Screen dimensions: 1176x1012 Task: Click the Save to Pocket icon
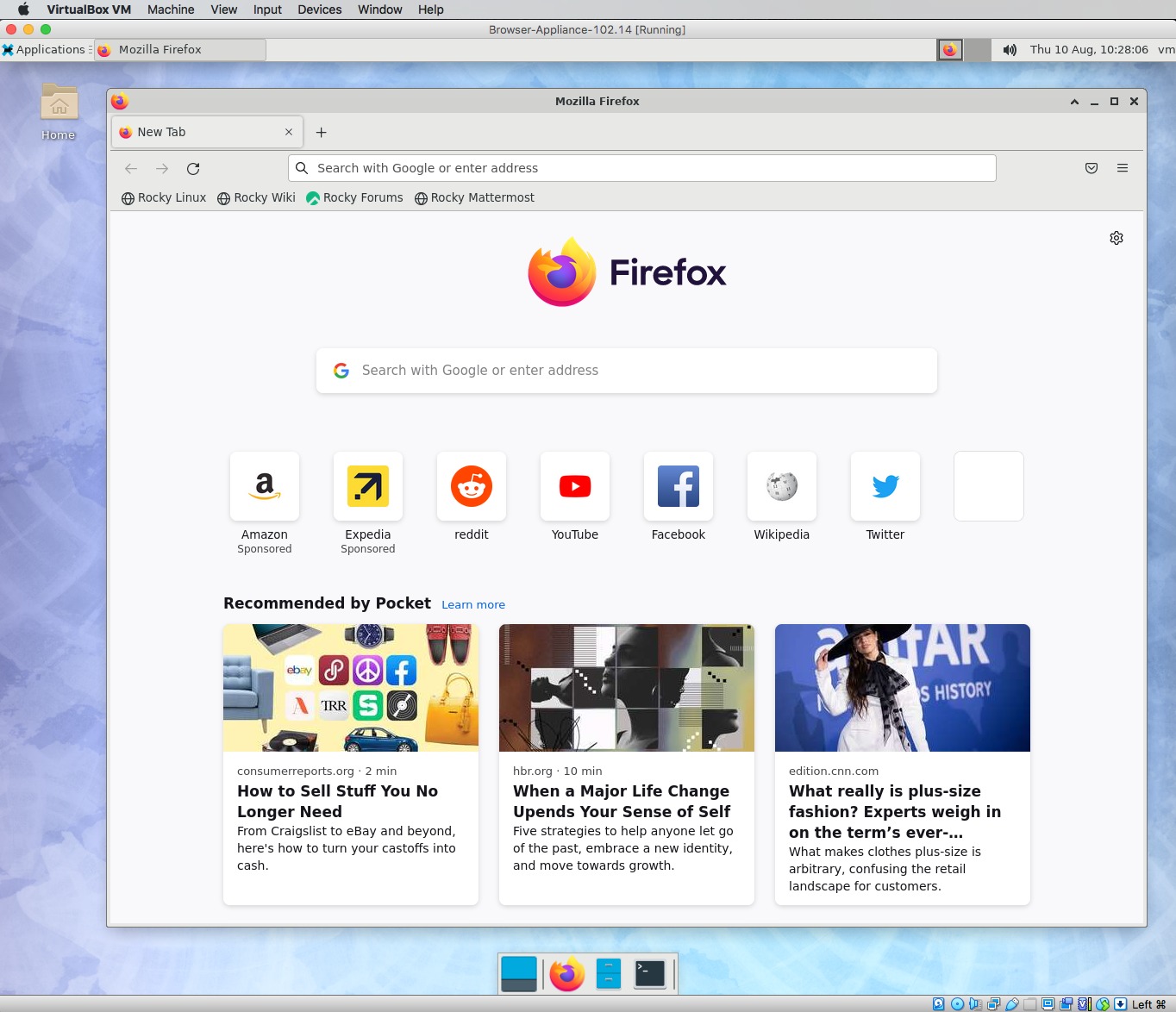(x=1092, y=168)
